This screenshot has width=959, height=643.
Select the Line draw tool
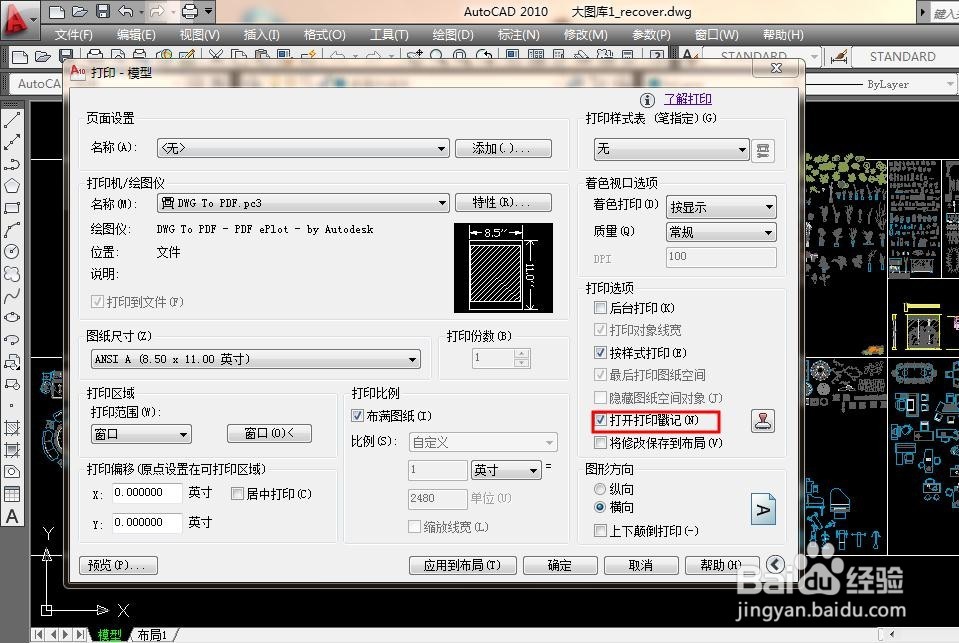12,120
